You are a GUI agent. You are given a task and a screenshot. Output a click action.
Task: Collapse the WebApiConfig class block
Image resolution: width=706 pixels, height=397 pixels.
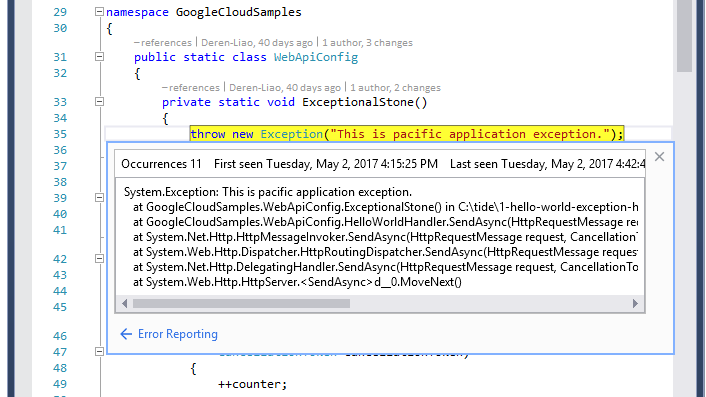[100, 57]
